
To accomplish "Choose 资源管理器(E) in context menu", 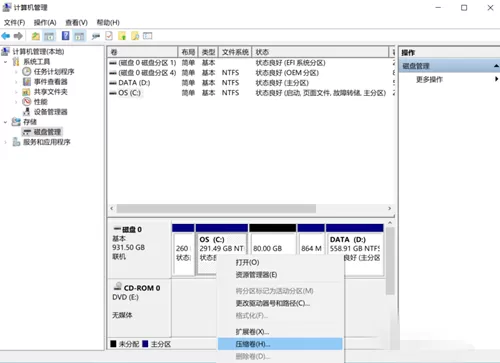I will (280, 275).
